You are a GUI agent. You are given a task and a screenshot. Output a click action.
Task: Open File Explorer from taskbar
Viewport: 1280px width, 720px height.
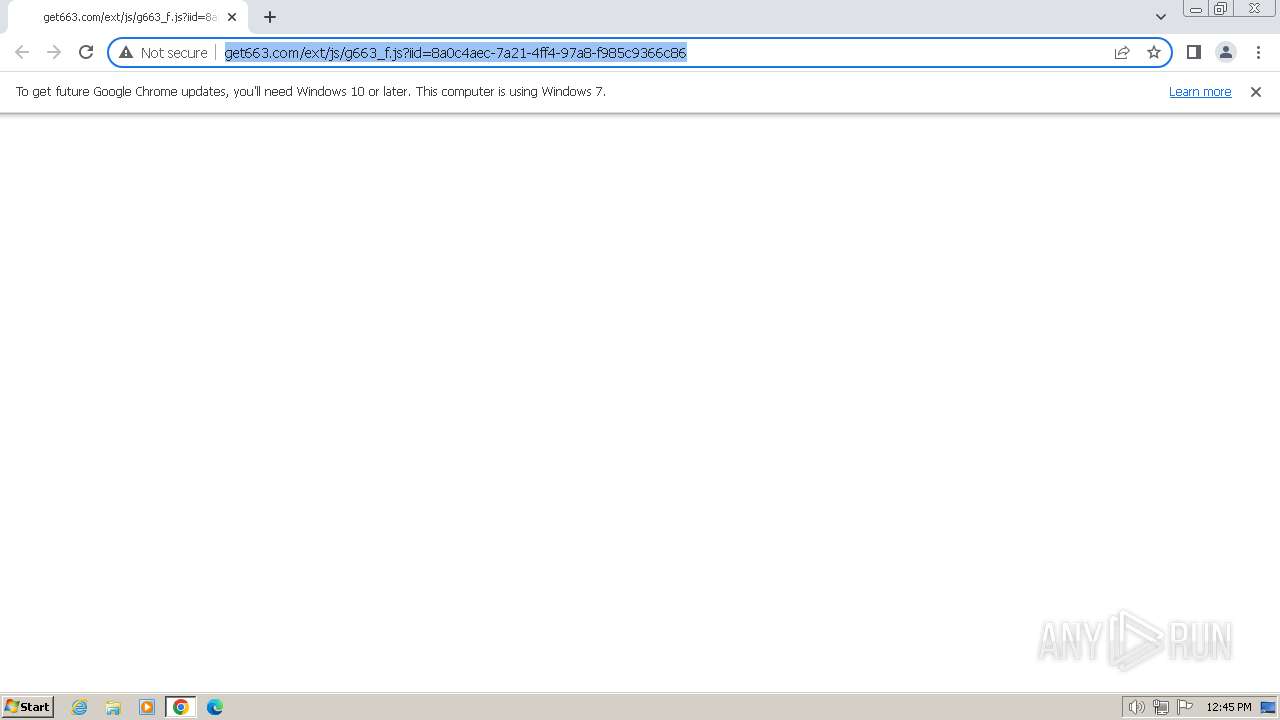pos(113,707)
